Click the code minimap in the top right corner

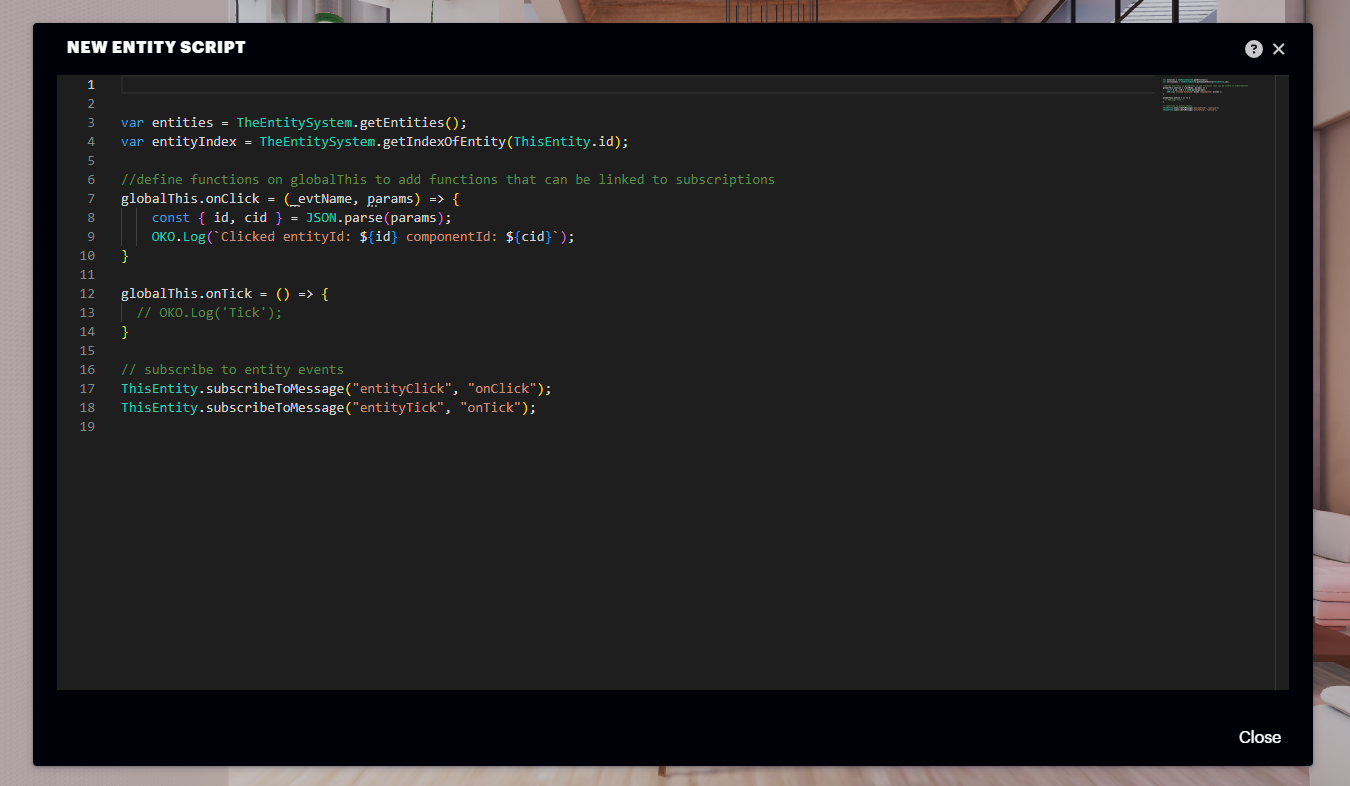click(1195, 95)
